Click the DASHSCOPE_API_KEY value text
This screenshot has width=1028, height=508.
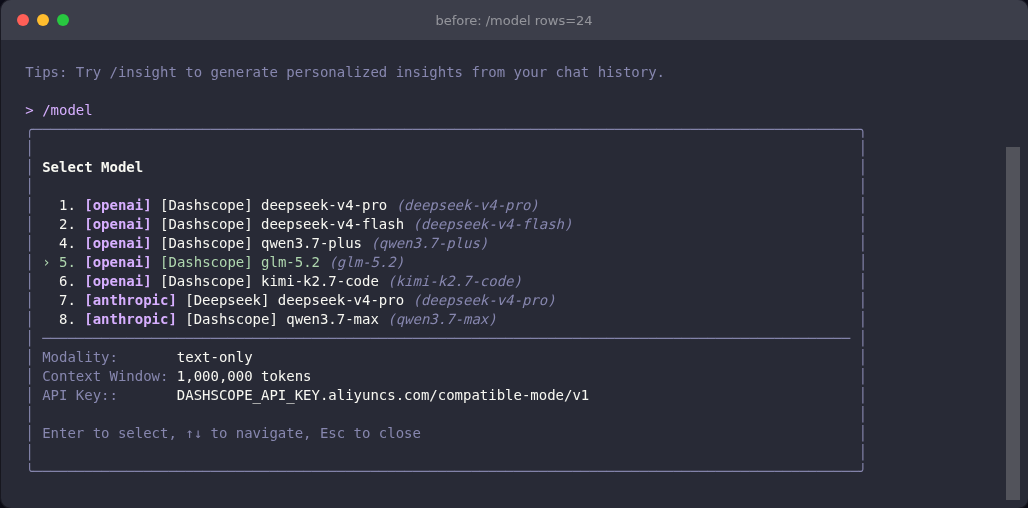click(x=383, y=395)
